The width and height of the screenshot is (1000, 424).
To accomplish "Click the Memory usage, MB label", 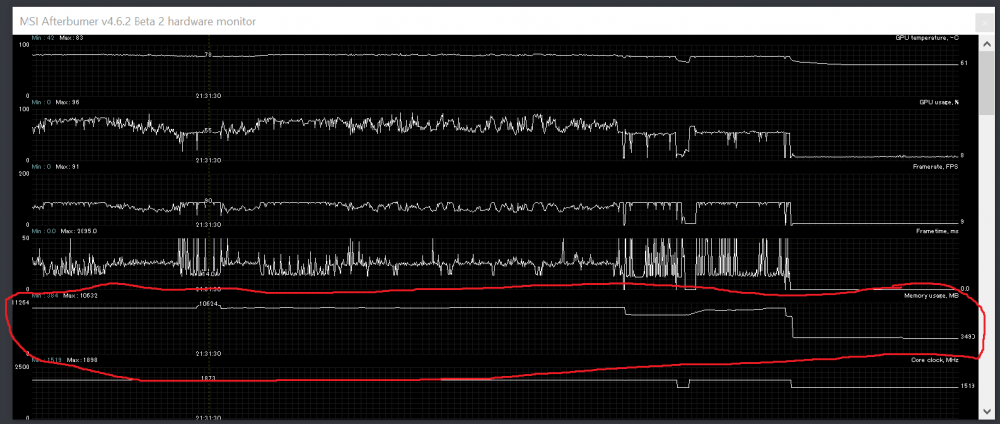I will 931,296.
